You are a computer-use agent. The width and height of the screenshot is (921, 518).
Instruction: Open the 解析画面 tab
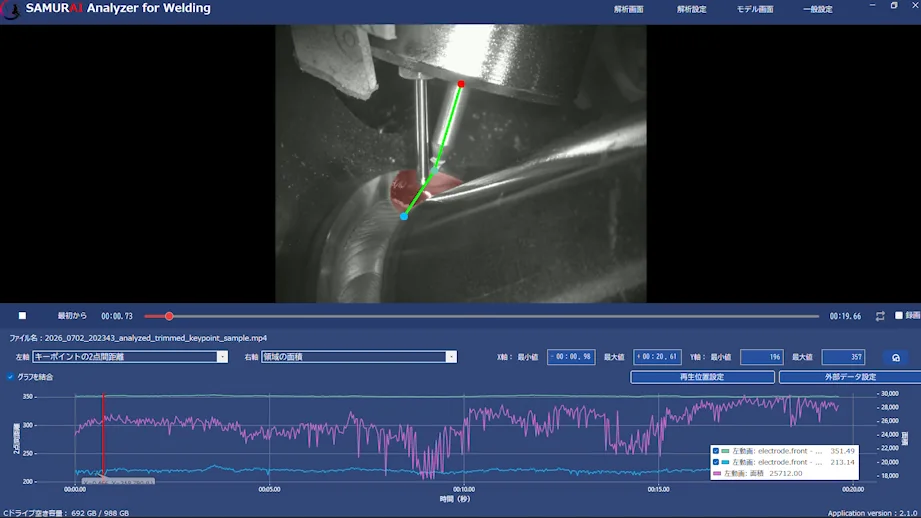tap(628, 9)
